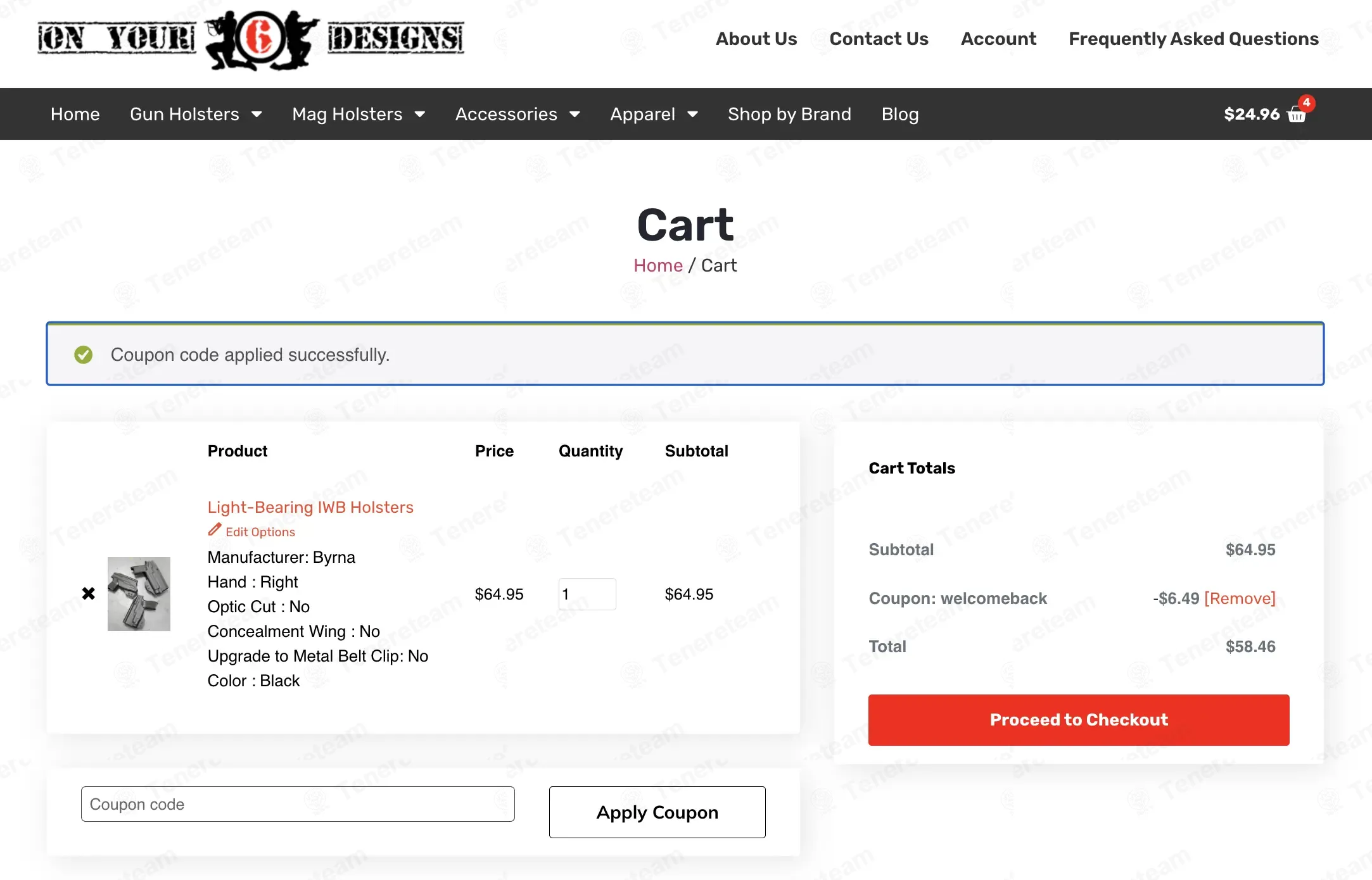Expand the Gun Holsters dropdown arrow

[x=257, y=115]
